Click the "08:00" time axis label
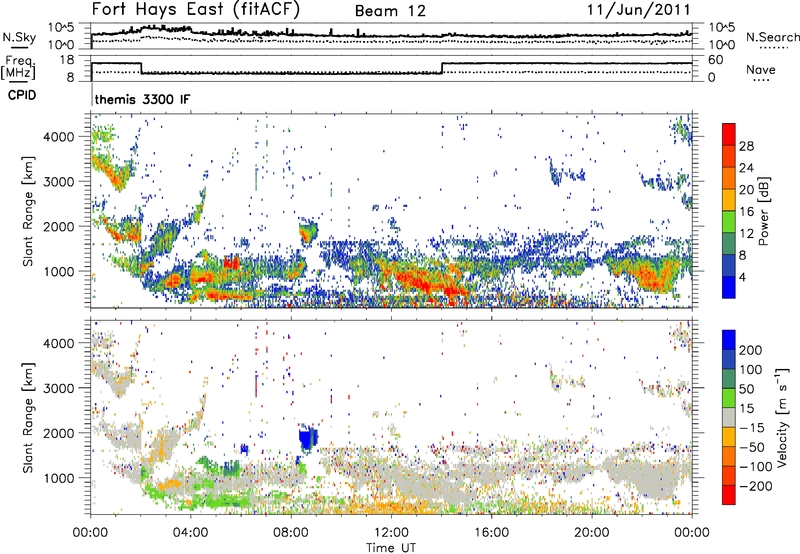Image resolution: width=800 pixels, height=554 pixels. [x=291, y=533]
